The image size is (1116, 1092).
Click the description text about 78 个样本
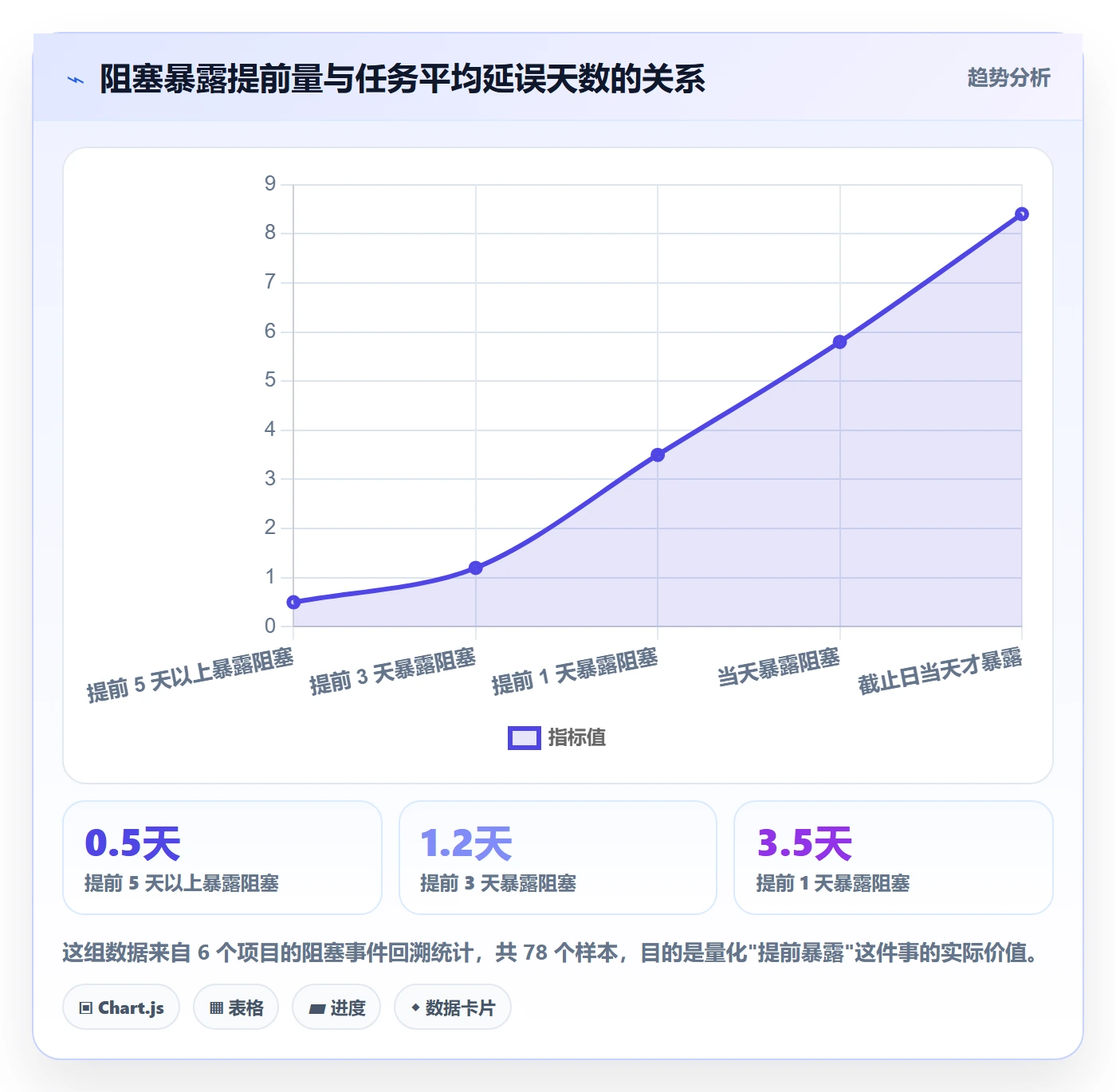(x=552, y=953)
